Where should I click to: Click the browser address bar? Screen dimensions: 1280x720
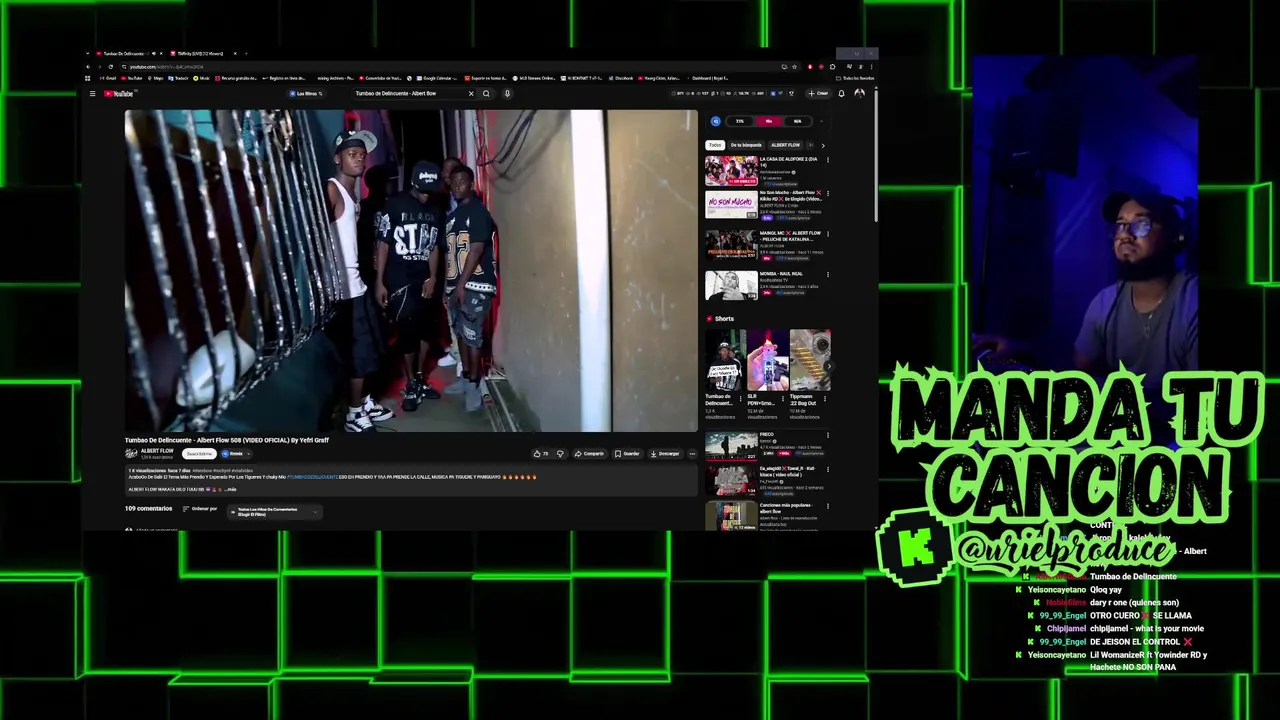[450, 67]
